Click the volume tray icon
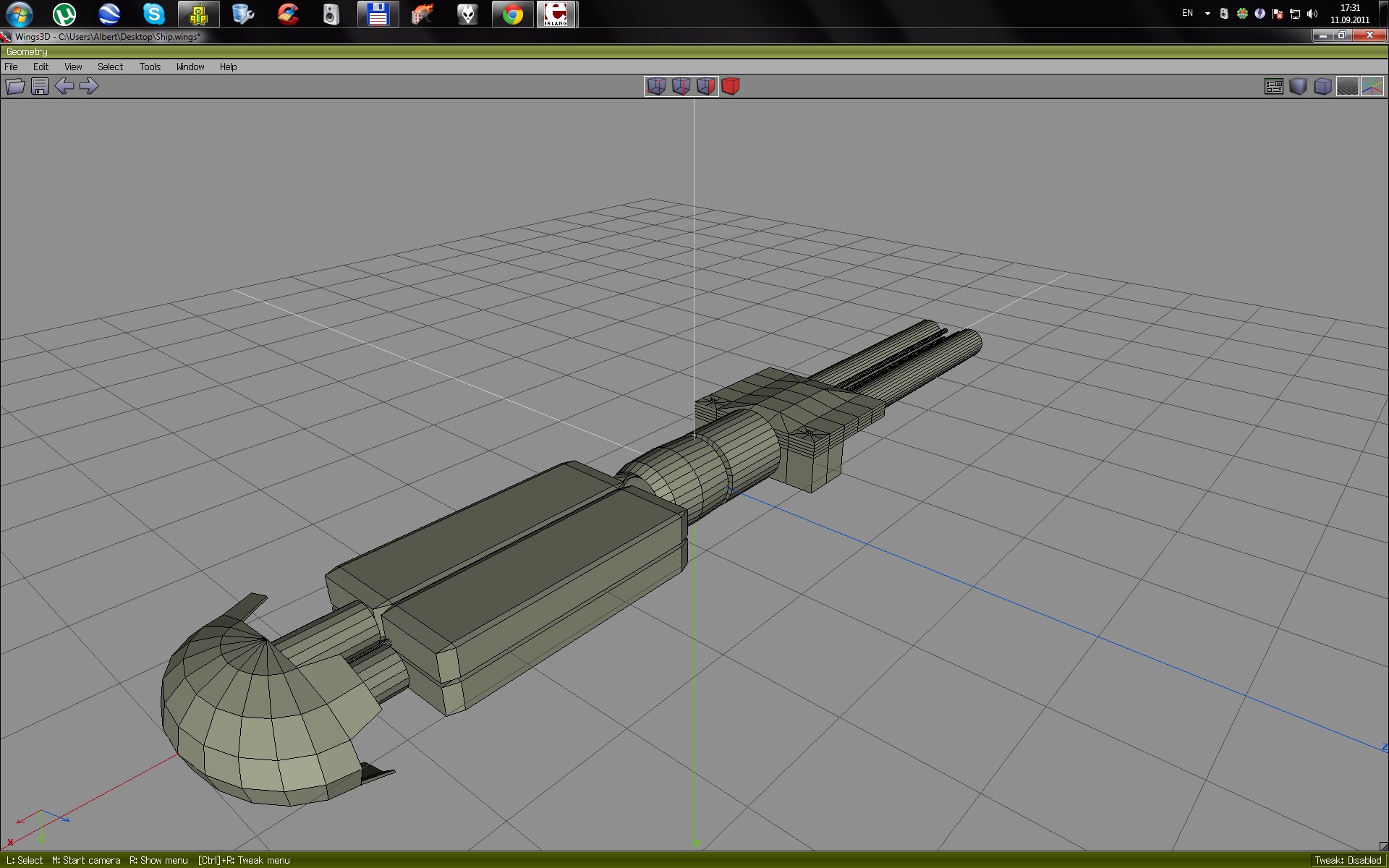Image resolution: width=1389 pixels, height=868 pixels. [x=1312, y=13]
